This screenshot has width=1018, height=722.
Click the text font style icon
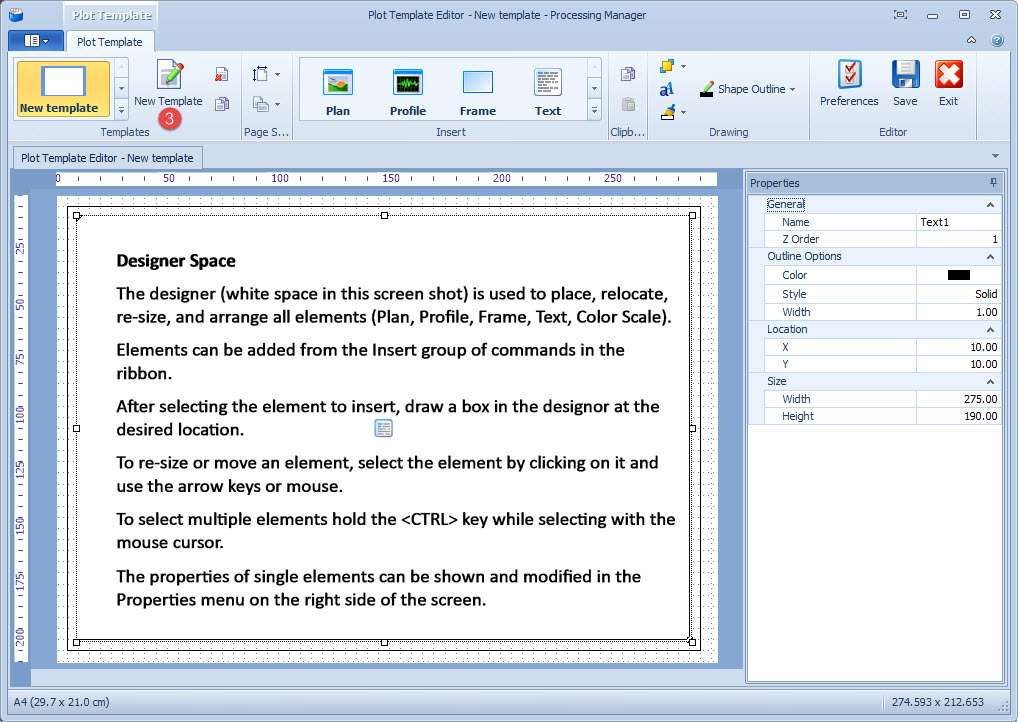(667, 90)
